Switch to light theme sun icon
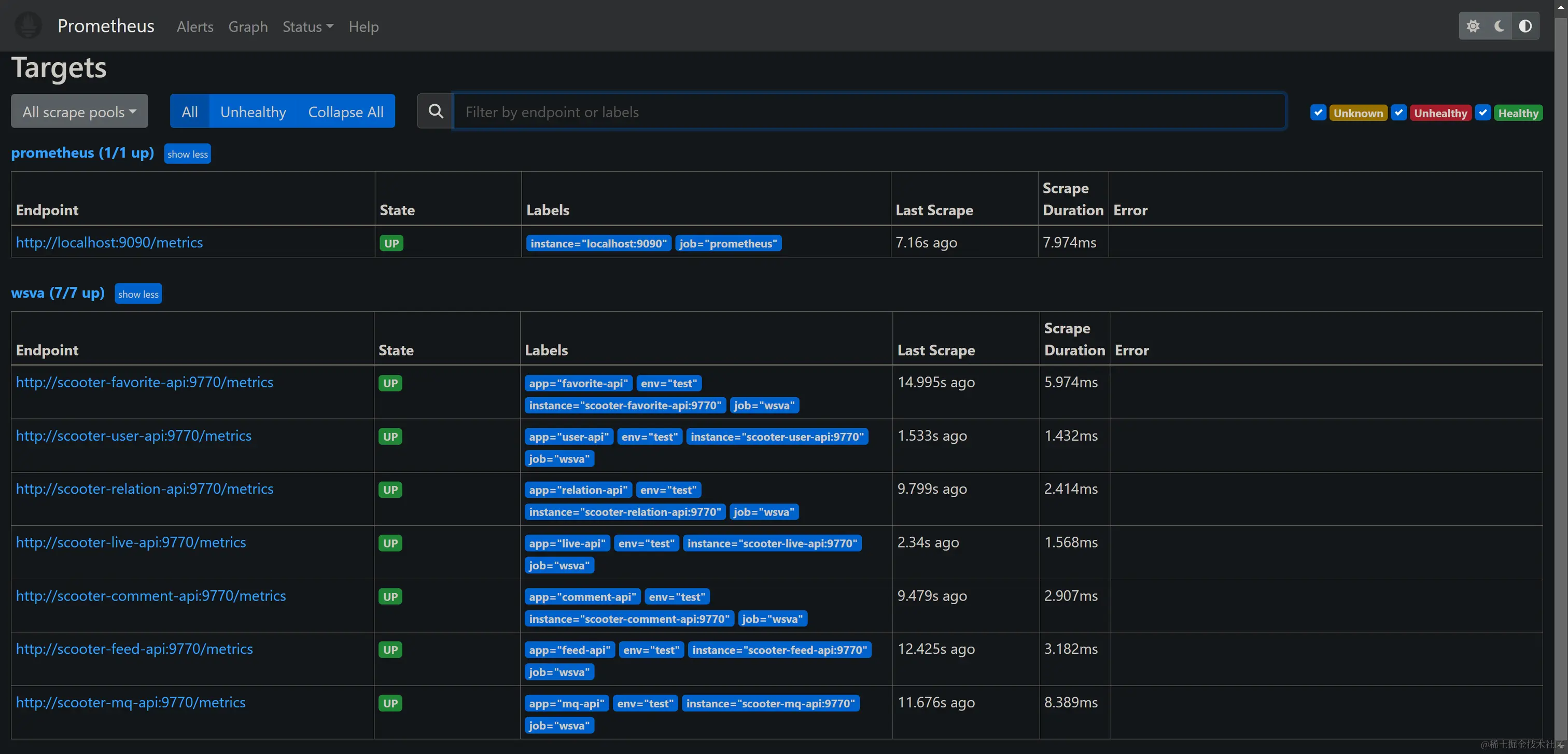This screenshot has height=754, width=1568. tap(1473, 26)
